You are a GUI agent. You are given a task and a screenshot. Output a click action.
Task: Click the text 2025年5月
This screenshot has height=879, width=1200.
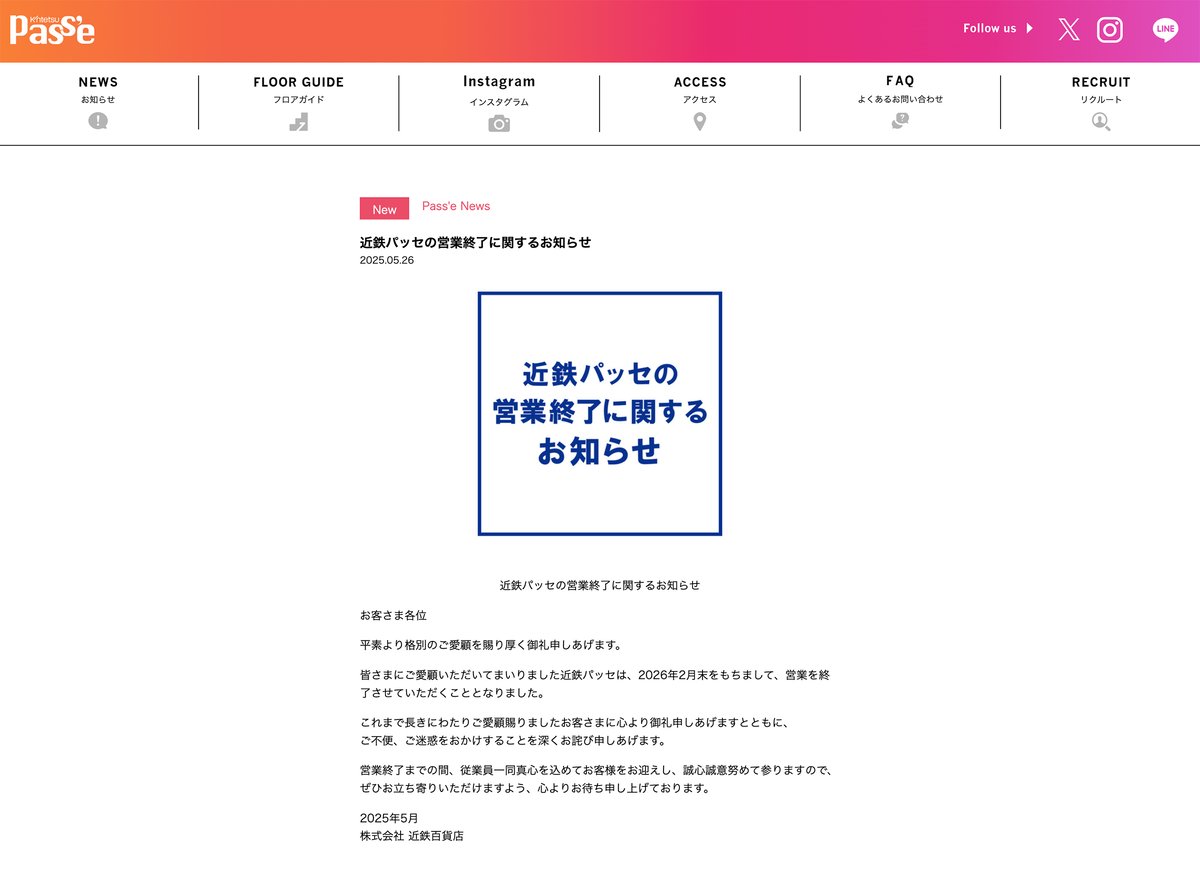coord(389,818)
